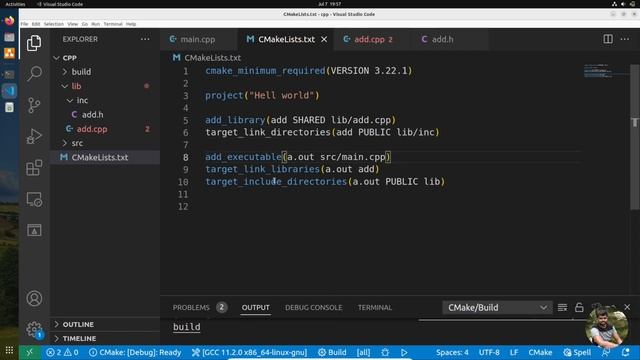Click the remote window status bar icon
The width and height of the screenshot is (640, 360).
[x=30, y=353]
